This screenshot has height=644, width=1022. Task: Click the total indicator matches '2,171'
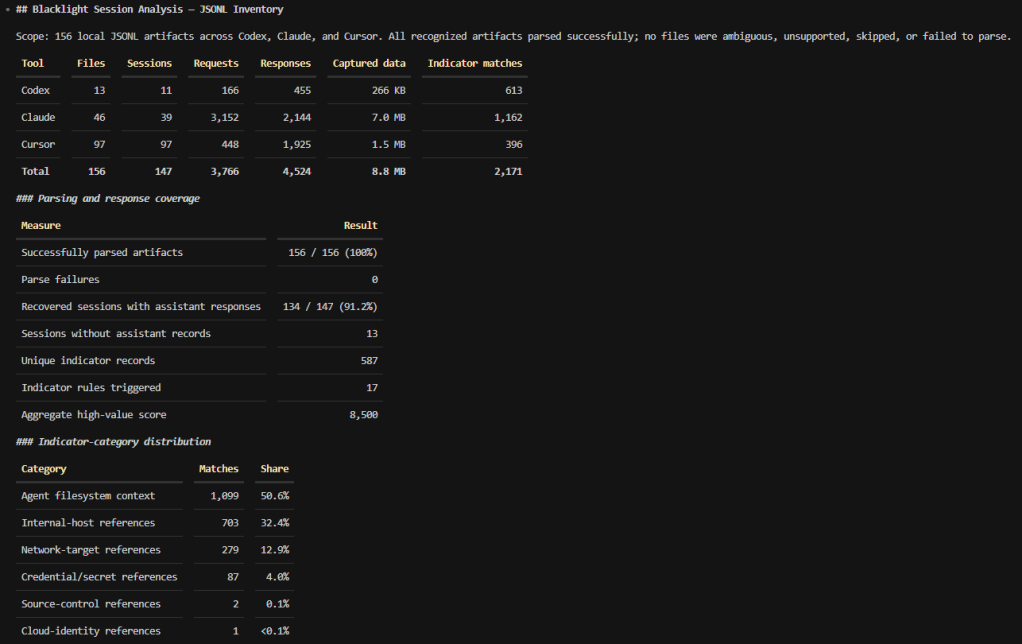click(508, 171)
